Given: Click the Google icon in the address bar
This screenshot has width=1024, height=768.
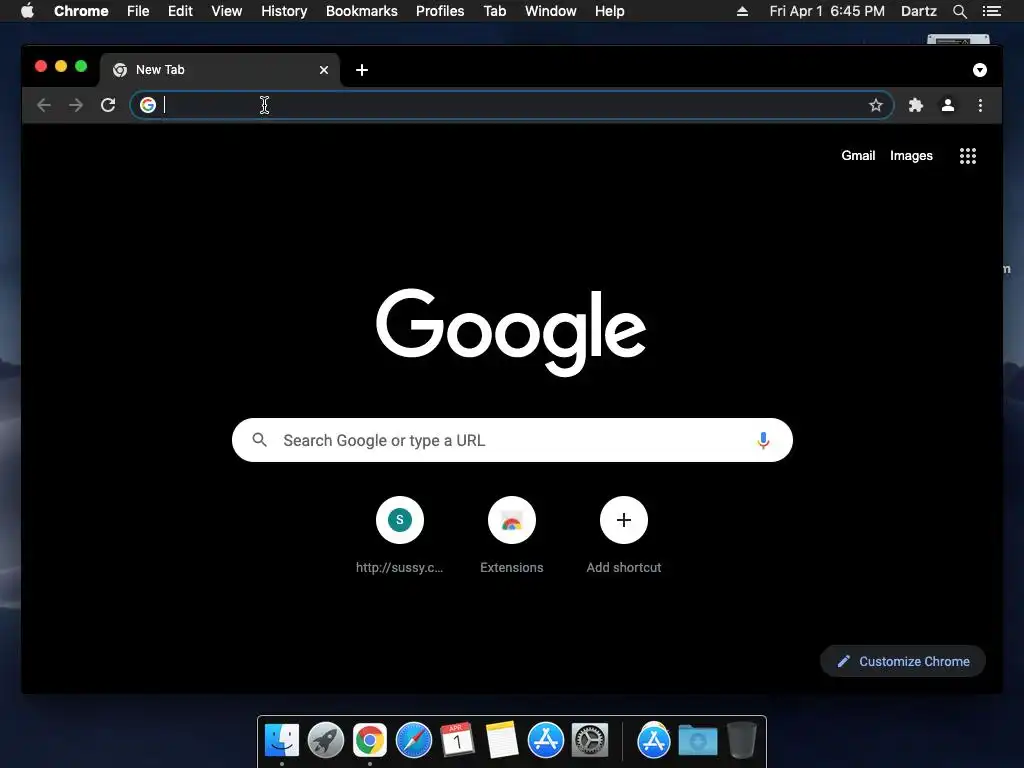Looking at the screenshot, I should pyautogui.click(x=148, y=104).
